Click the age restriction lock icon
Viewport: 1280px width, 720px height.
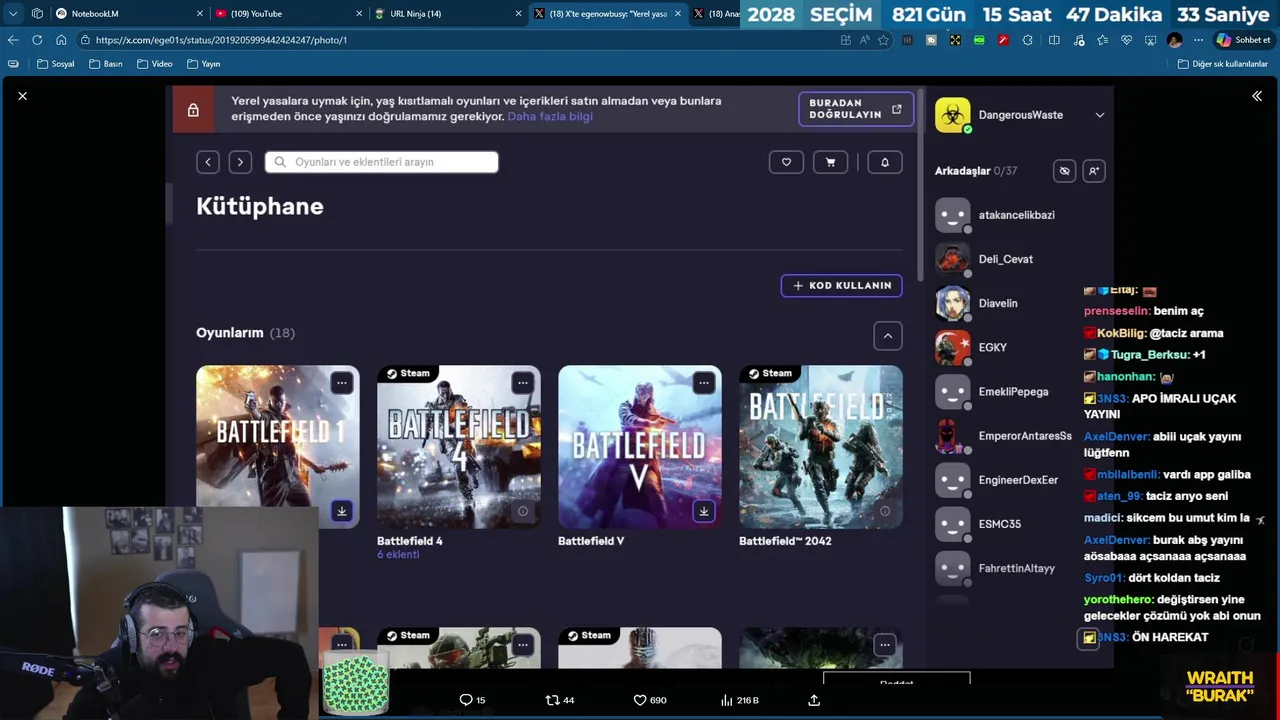pyautogui.click(x=193, y=110)
